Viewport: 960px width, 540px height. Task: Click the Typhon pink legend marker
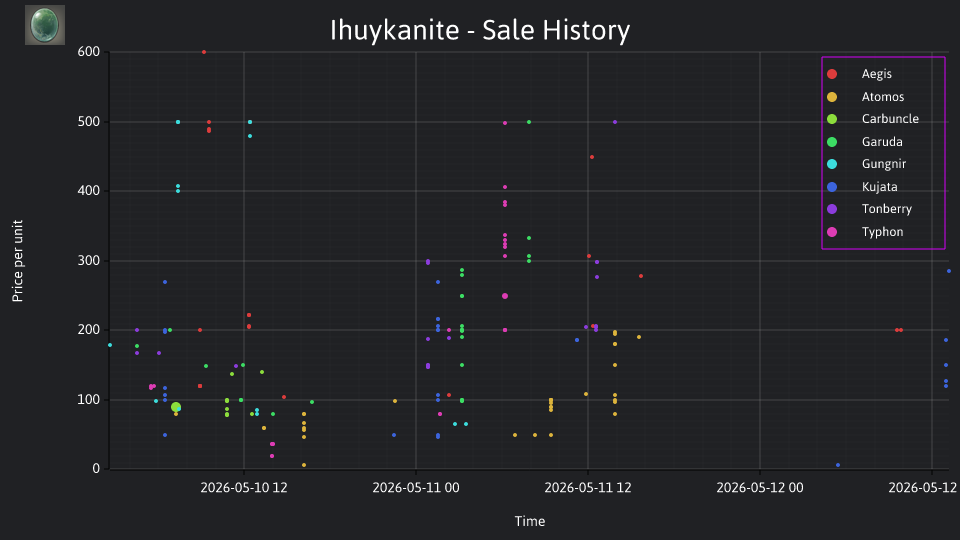click(x=832, y=232)
